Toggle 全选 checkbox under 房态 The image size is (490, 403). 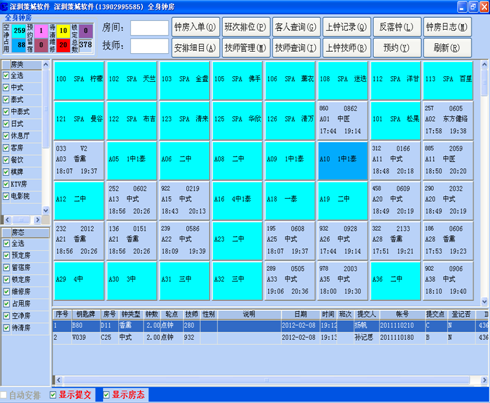click(6, 243)
